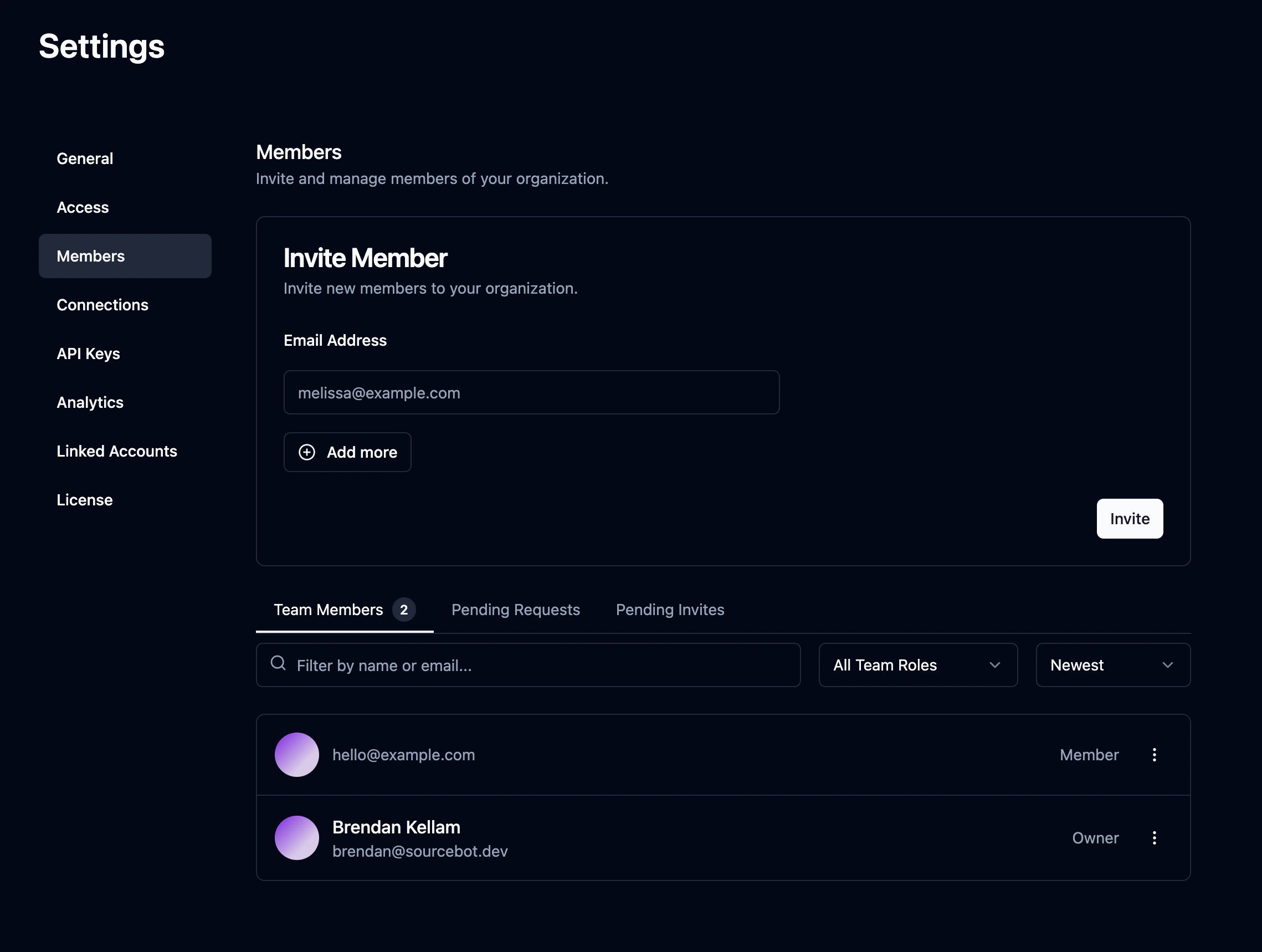Screen dimensions: 1262x952
Task: Open API Keys settings in the sidebar
Action: click(89, 354)
